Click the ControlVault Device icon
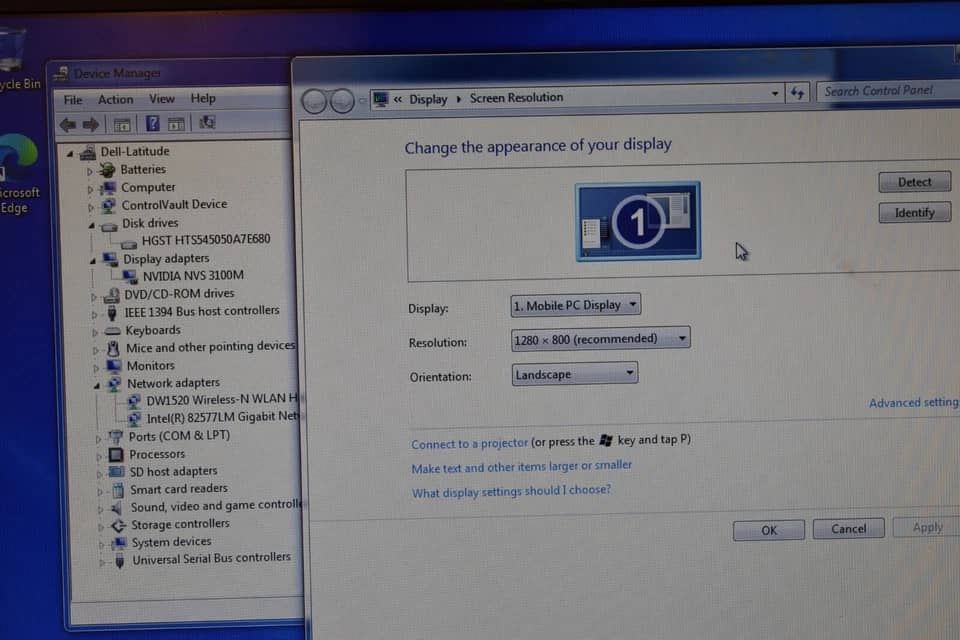 pyautogui.click(x=108, y=205)
